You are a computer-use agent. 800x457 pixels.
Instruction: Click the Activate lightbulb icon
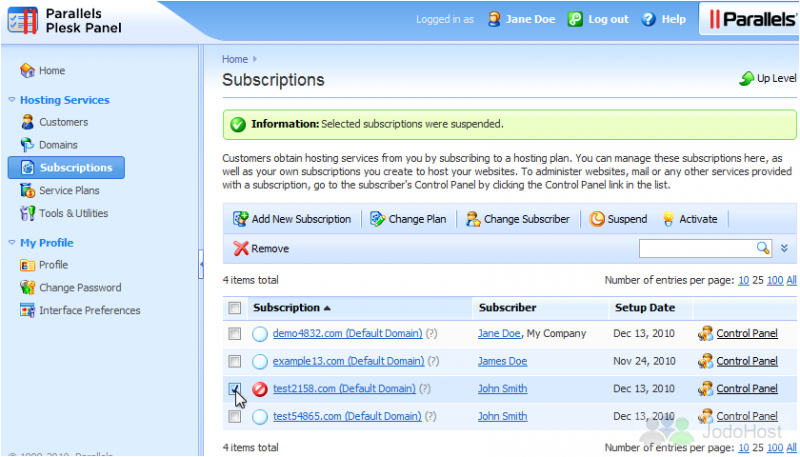click(x=668, y=219)
